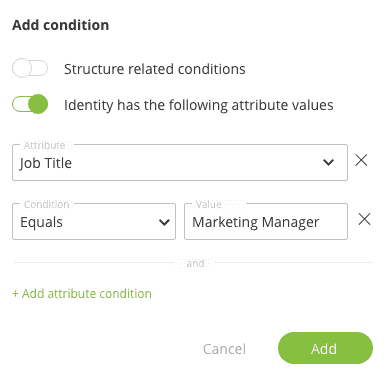Enable the Structure related conditions switch
Screen dimensions: 385x377
(x=30, y=68)
